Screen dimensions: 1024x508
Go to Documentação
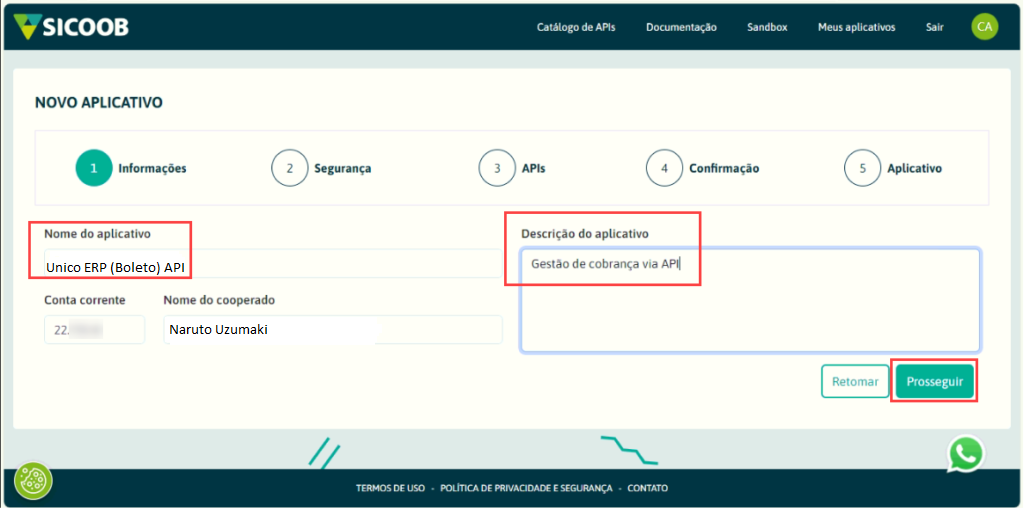pos(681,27)
